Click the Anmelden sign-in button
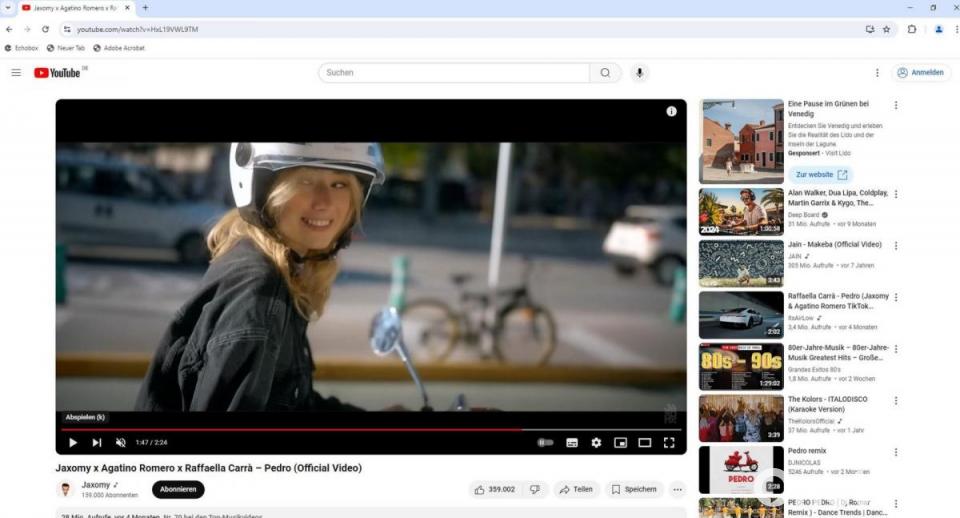This screenshot has height=518, width=960. tap(920, 73)
